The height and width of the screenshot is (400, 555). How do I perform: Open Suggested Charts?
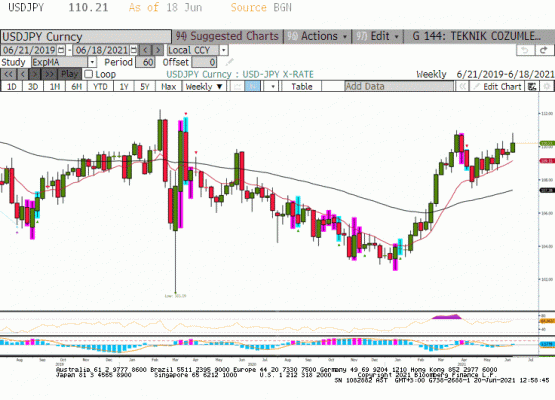click(228, 36)
